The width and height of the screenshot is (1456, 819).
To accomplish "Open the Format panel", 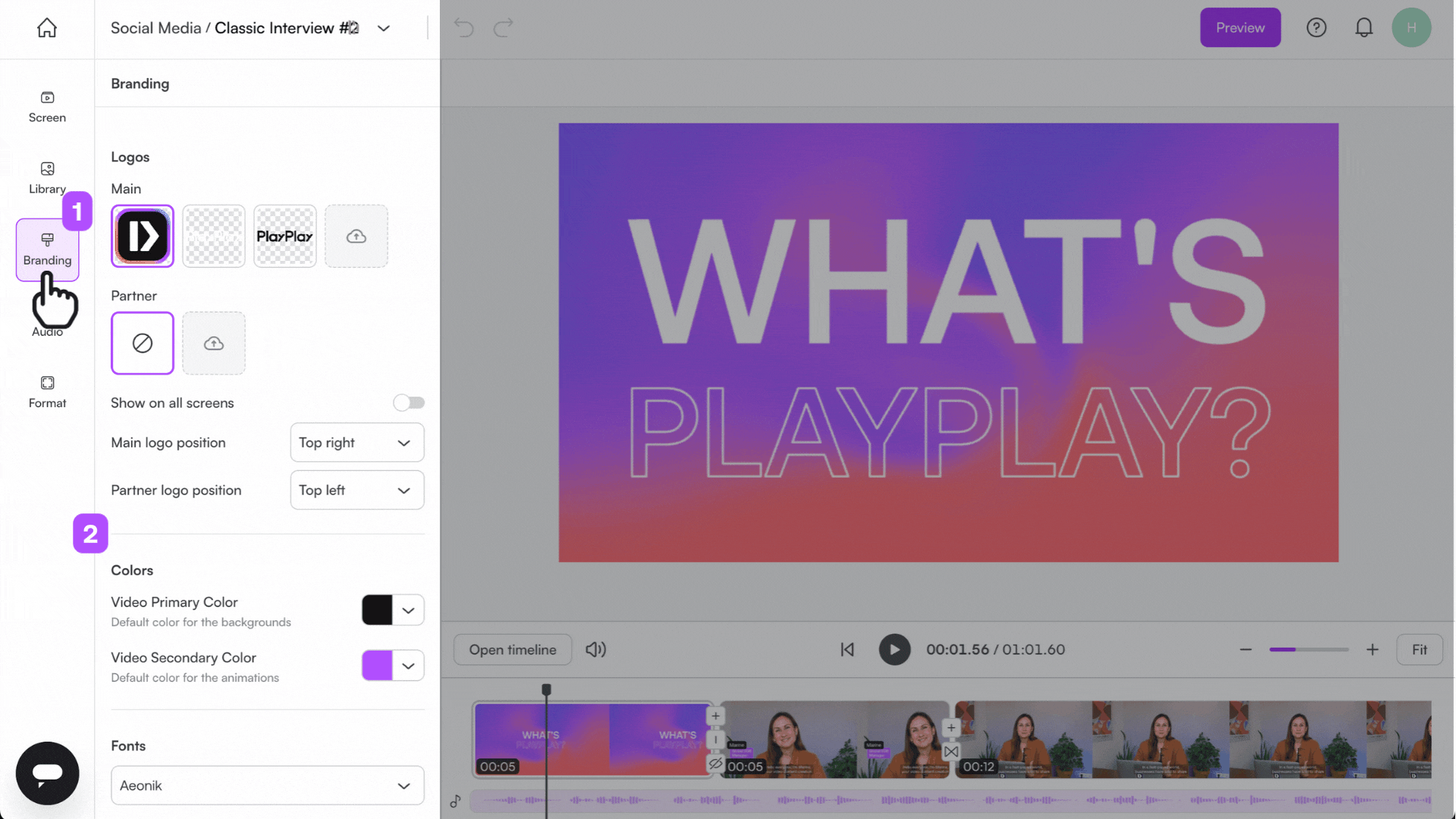I will 47,391.
